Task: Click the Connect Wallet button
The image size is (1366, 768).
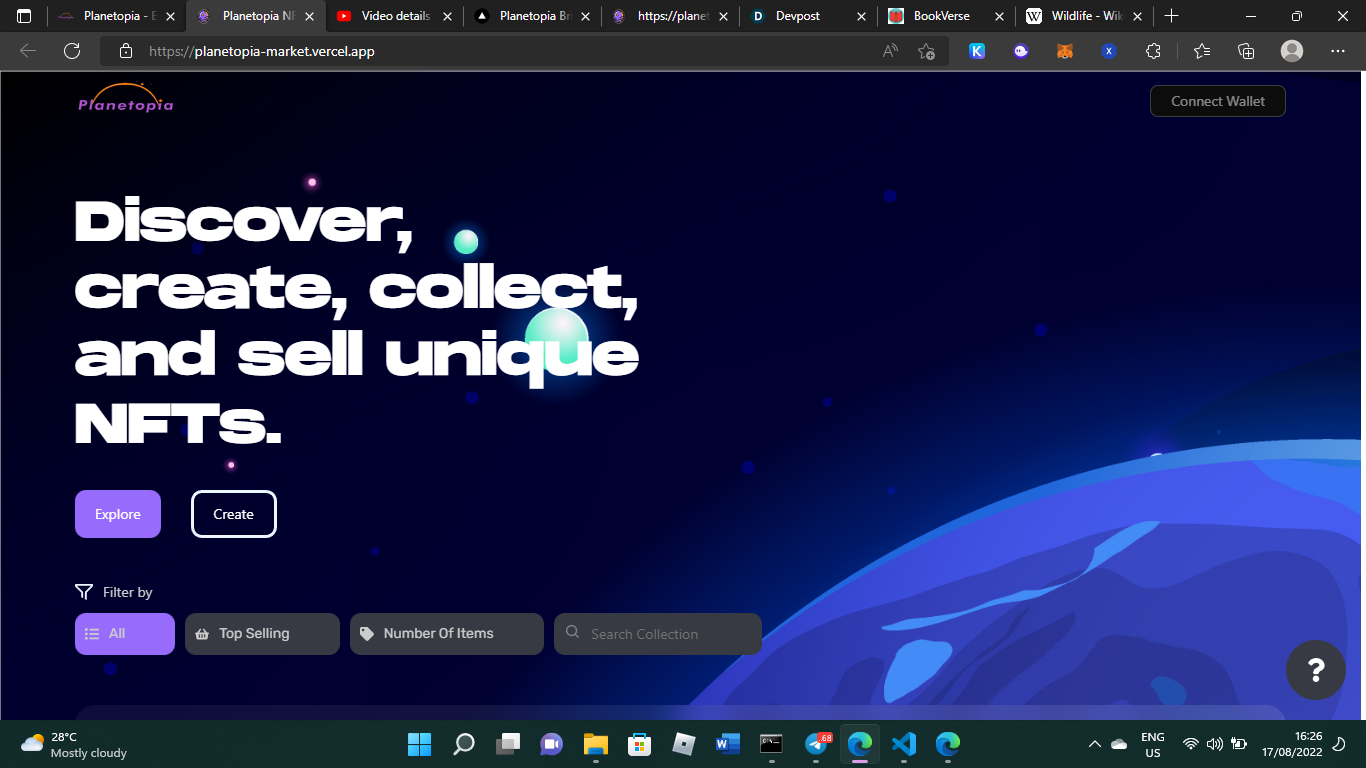Action: (1218, 101)
